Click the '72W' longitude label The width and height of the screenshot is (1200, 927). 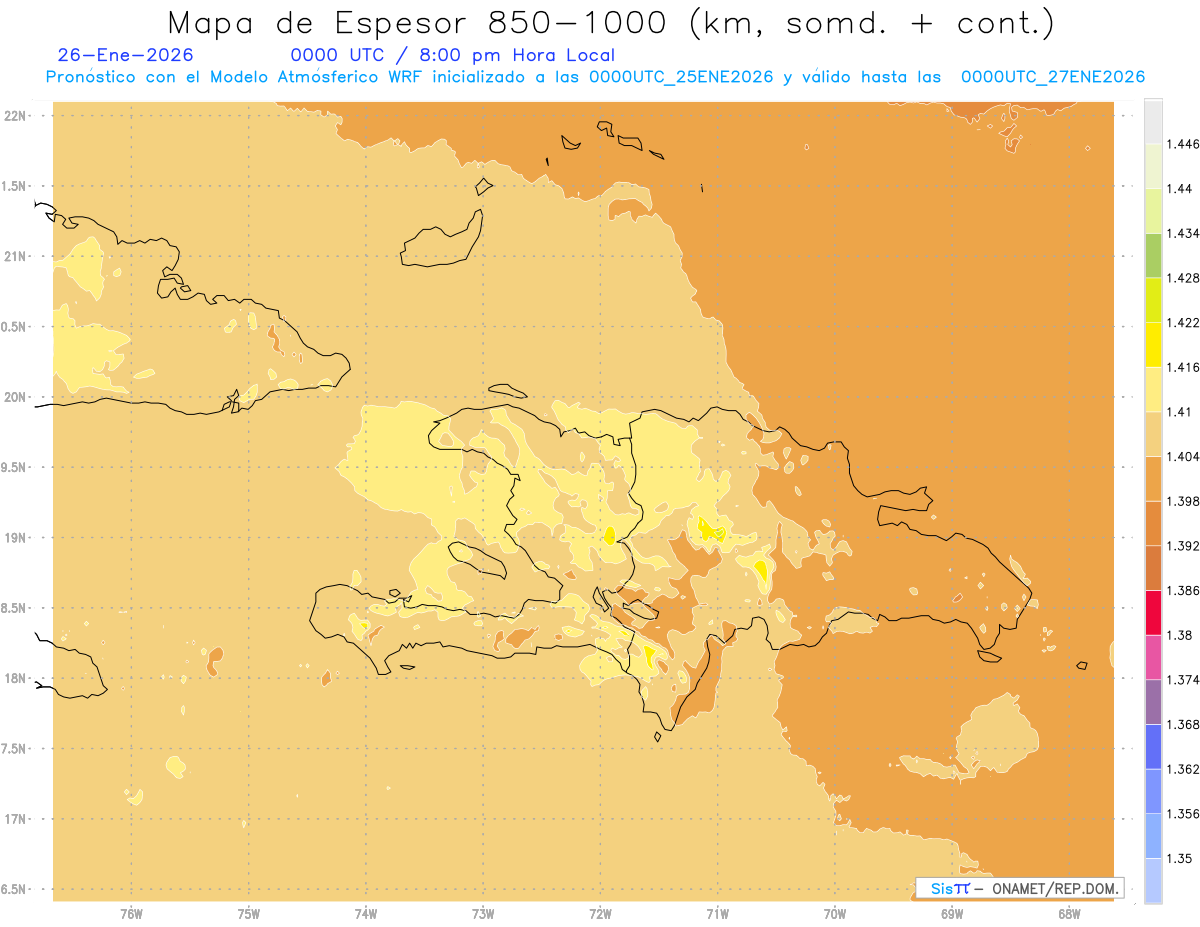[600, 913]
